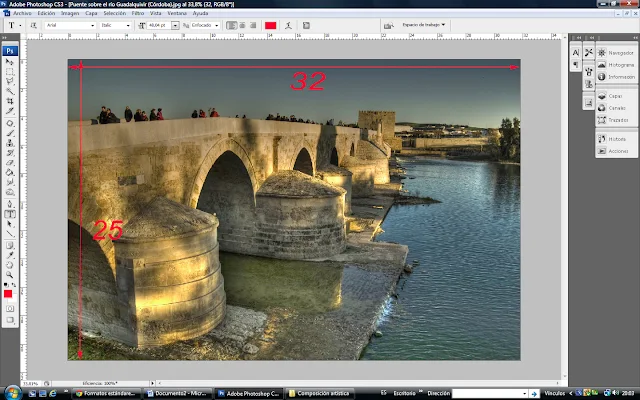Open the Edición menu
Viewport: 640px width, 400px height.
(46, 13)
